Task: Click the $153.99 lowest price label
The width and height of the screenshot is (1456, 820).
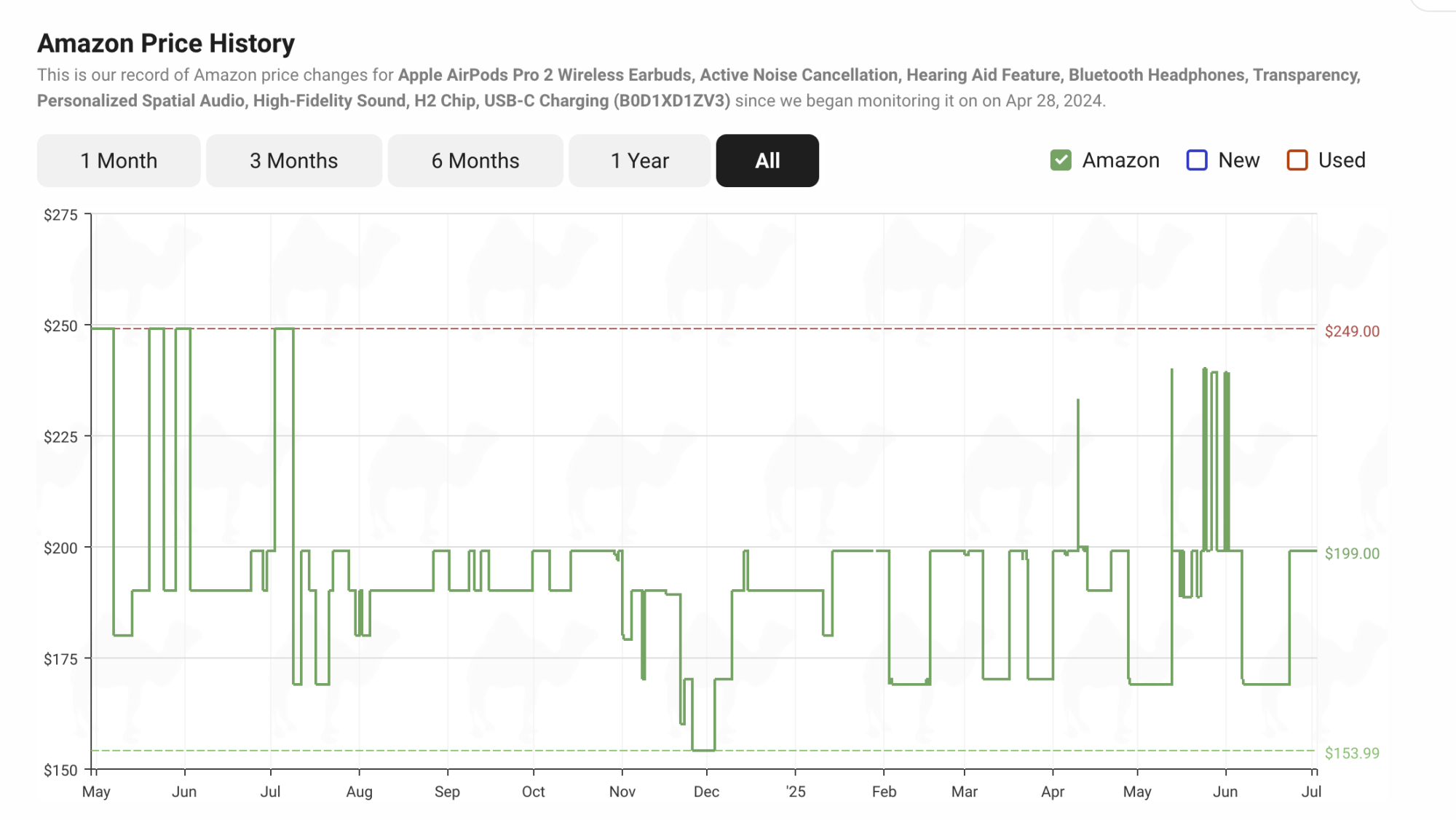Action: (1352, 753)
